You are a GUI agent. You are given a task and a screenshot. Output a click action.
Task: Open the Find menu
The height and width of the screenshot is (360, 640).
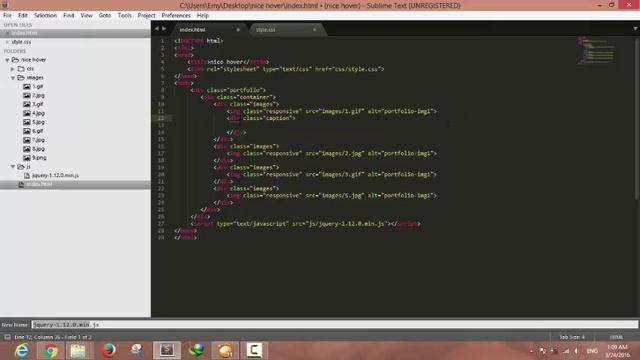69,15
